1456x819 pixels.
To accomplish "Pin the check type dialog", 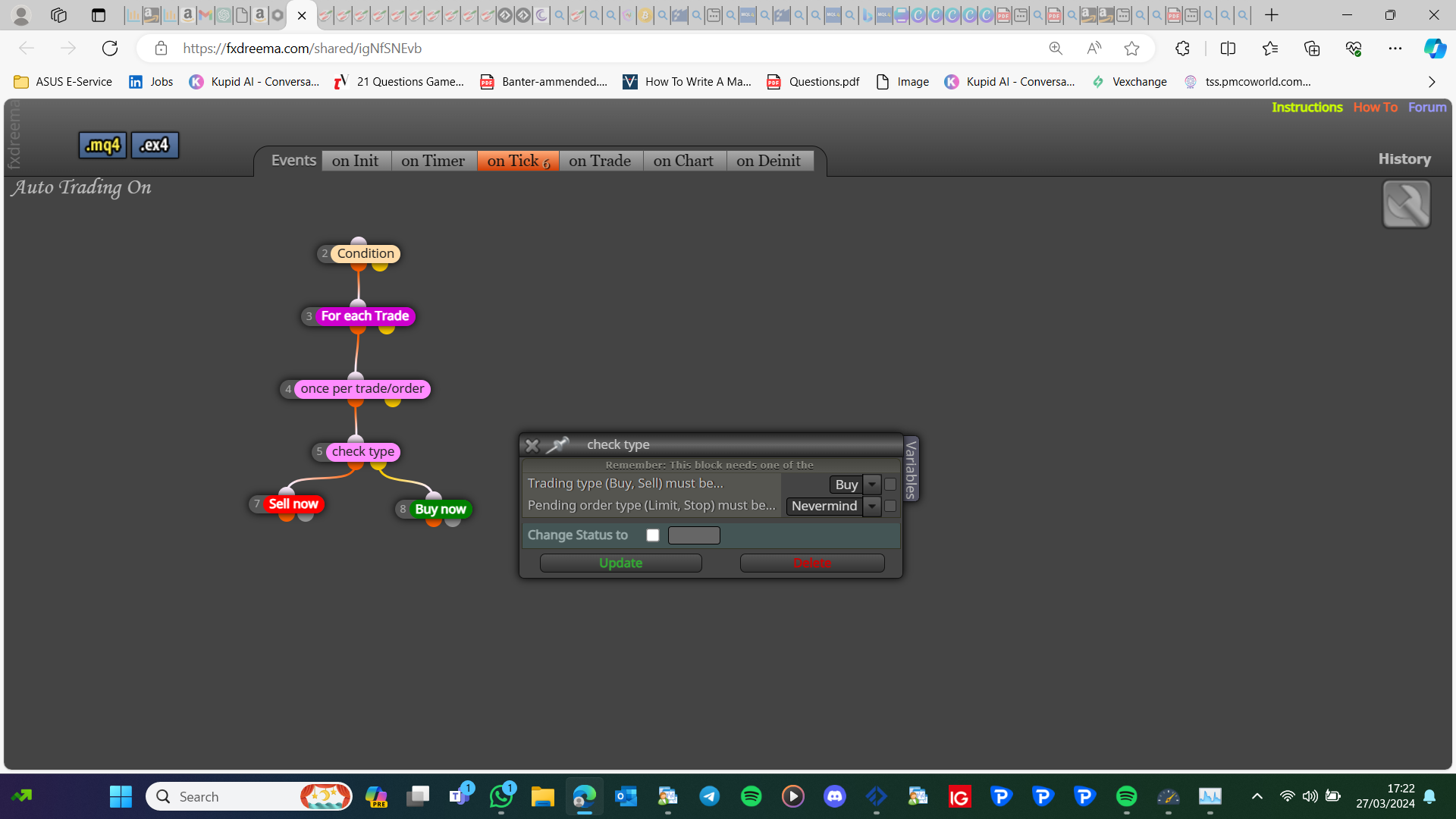I will [558, 445].
